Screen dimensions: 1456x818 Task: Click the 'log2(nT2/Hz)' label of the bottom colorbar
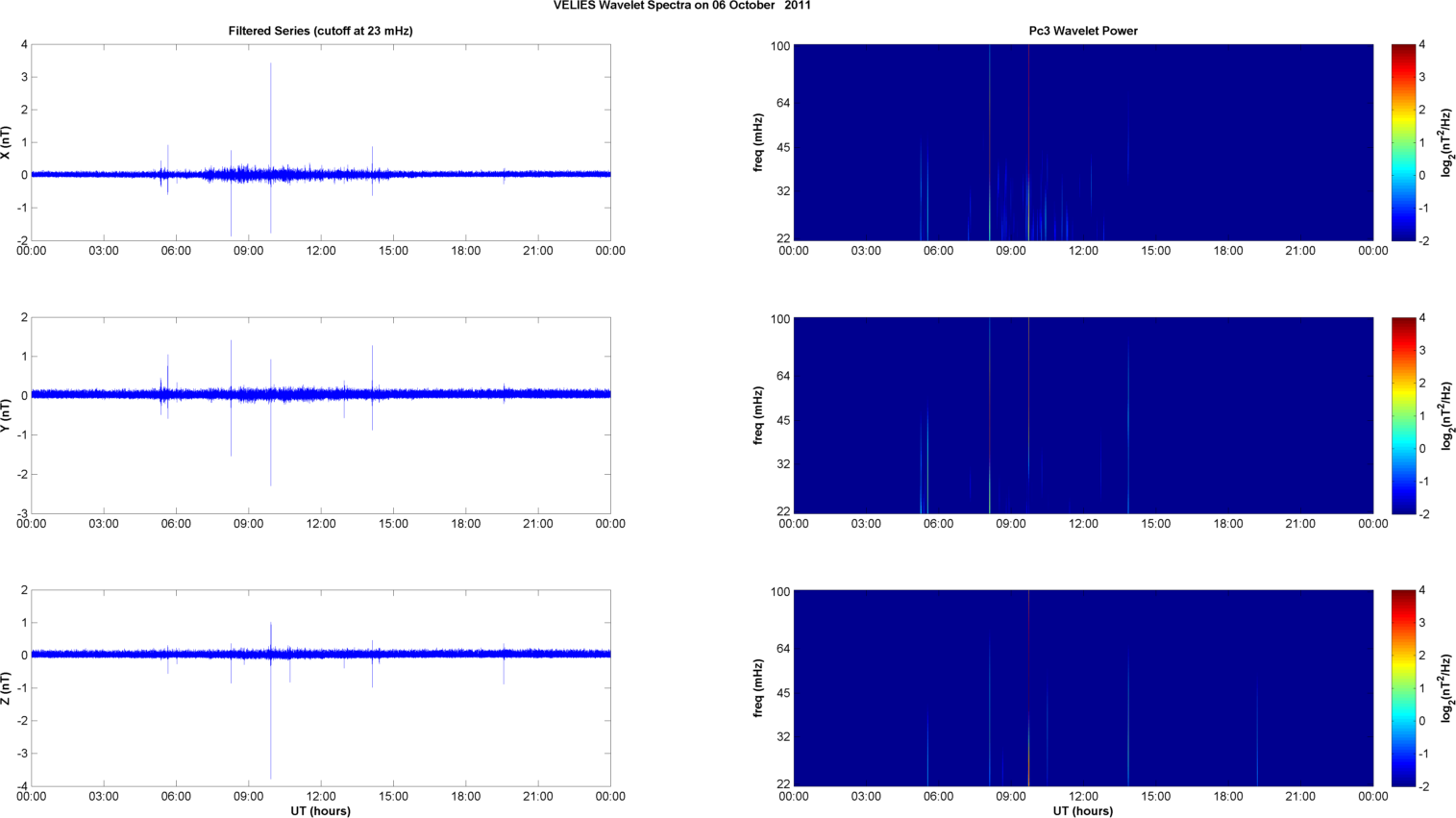[x=1445, y=688]
